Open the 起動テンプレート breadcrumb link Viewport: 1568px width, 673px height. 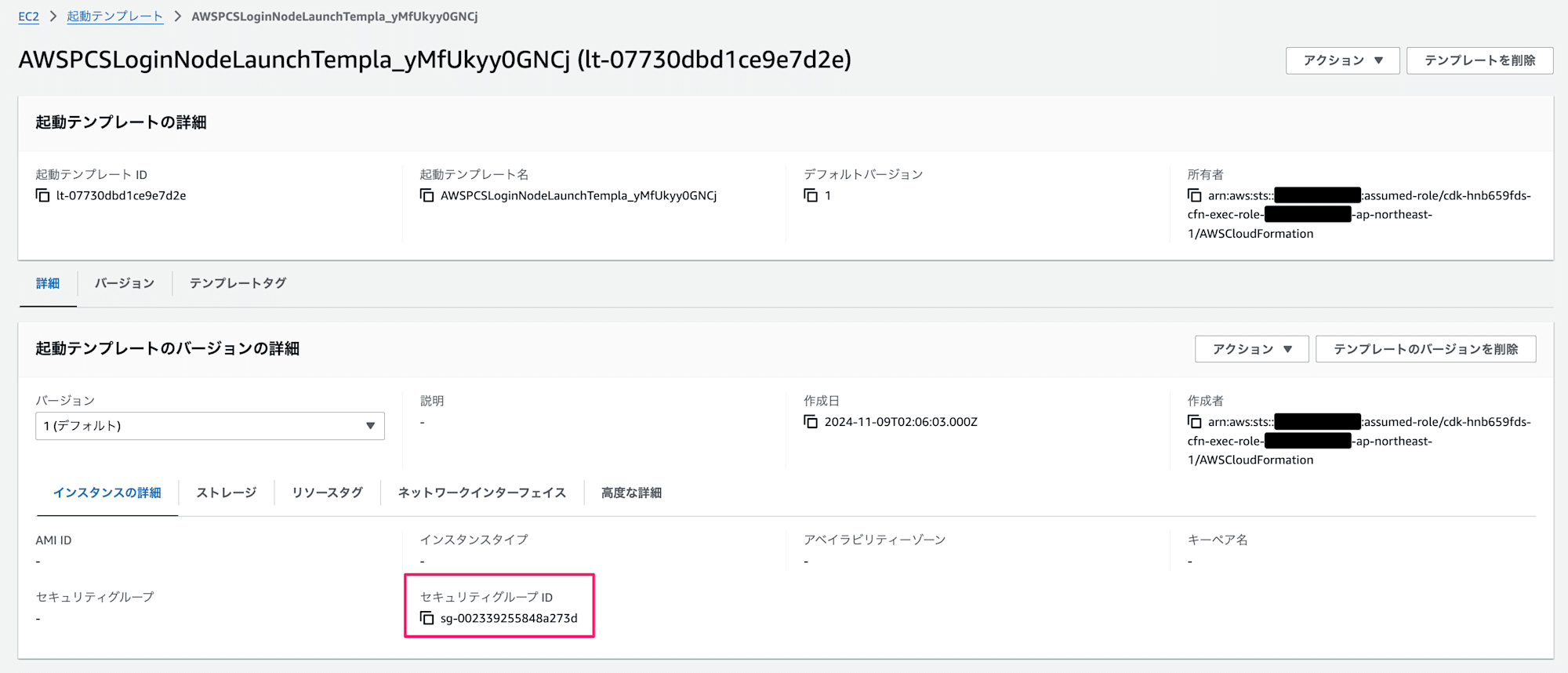[x=114, y=16]
